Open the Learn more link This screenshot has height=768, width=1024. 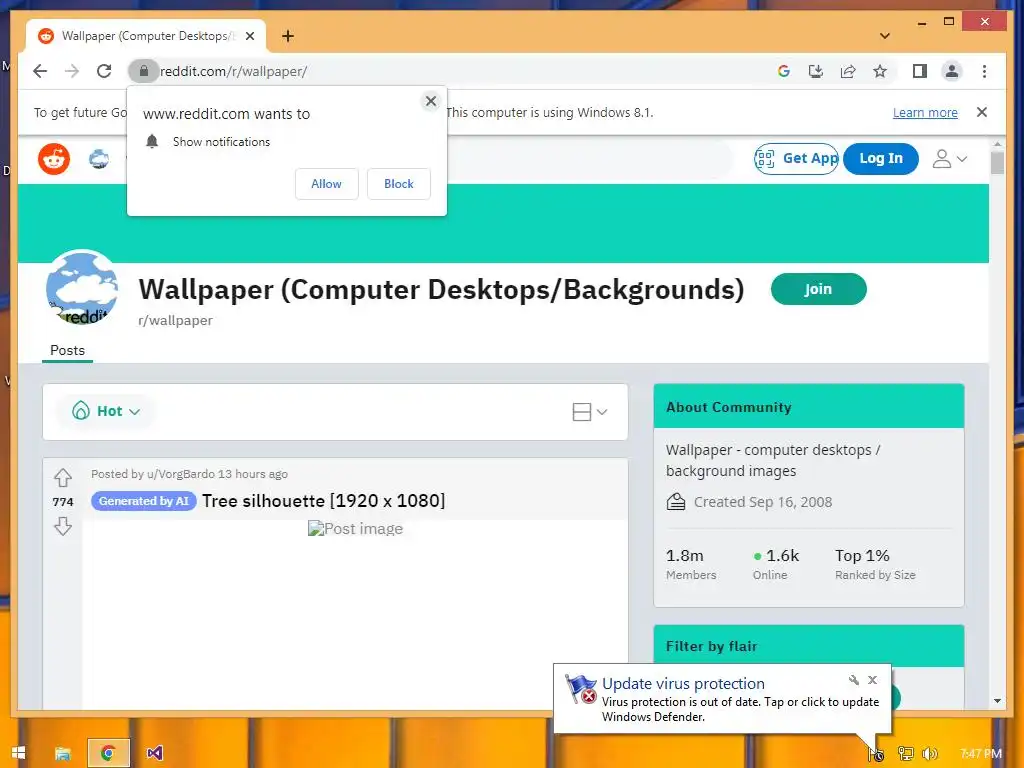coord(925,112)
